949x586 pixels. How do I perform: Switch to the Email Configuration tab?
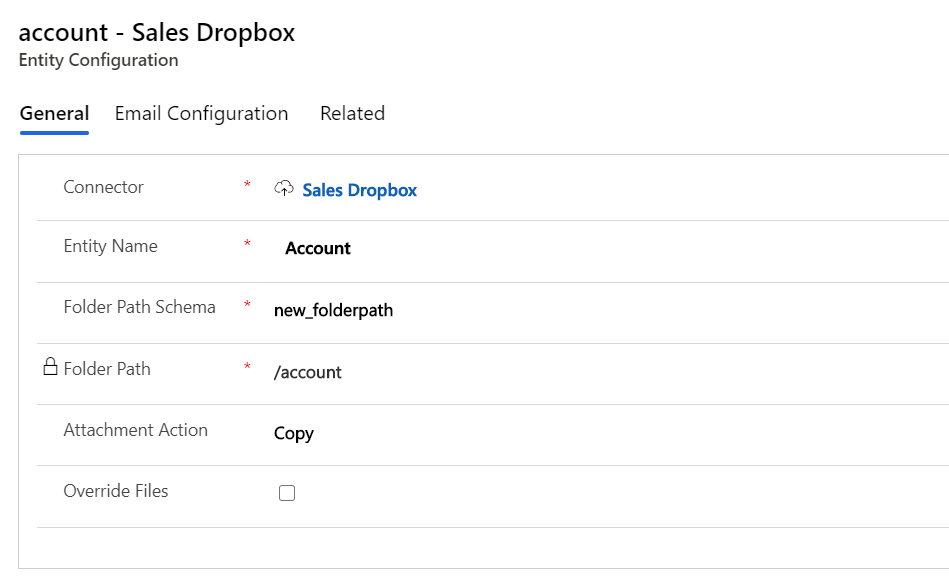coord(202,113)
